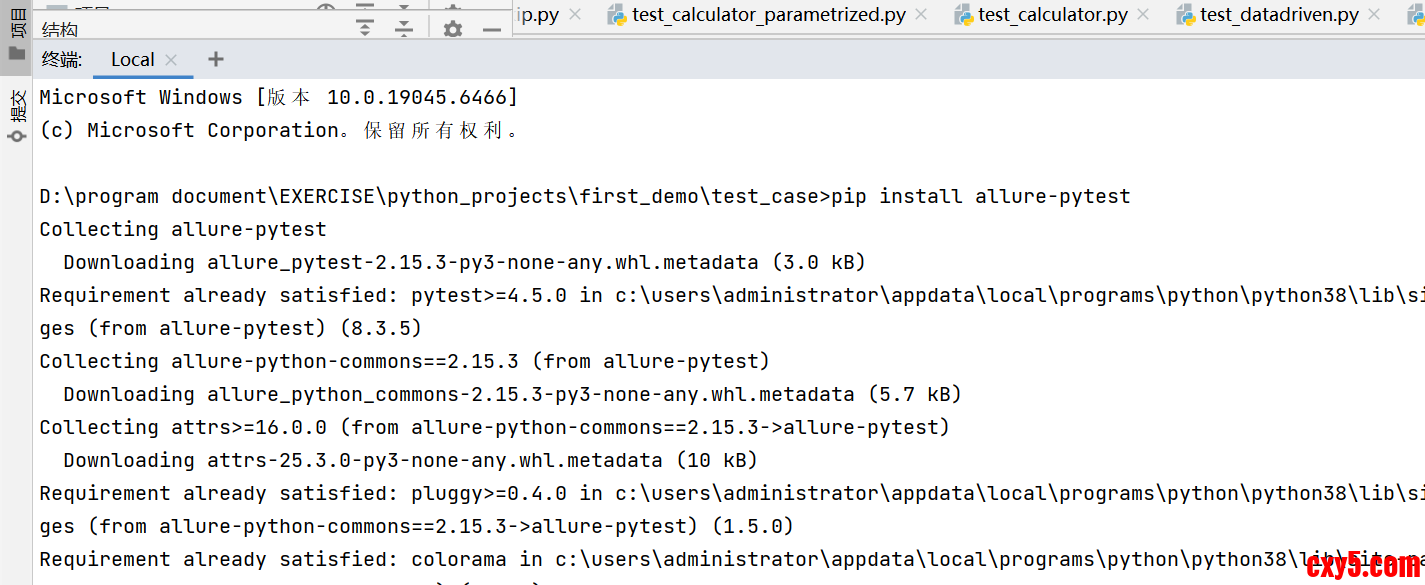Image resolution: width=1425 pixels, height=585 pixels.
Task: Hide the 结构 panel with the minus icon
Action: tap(491, 29)
